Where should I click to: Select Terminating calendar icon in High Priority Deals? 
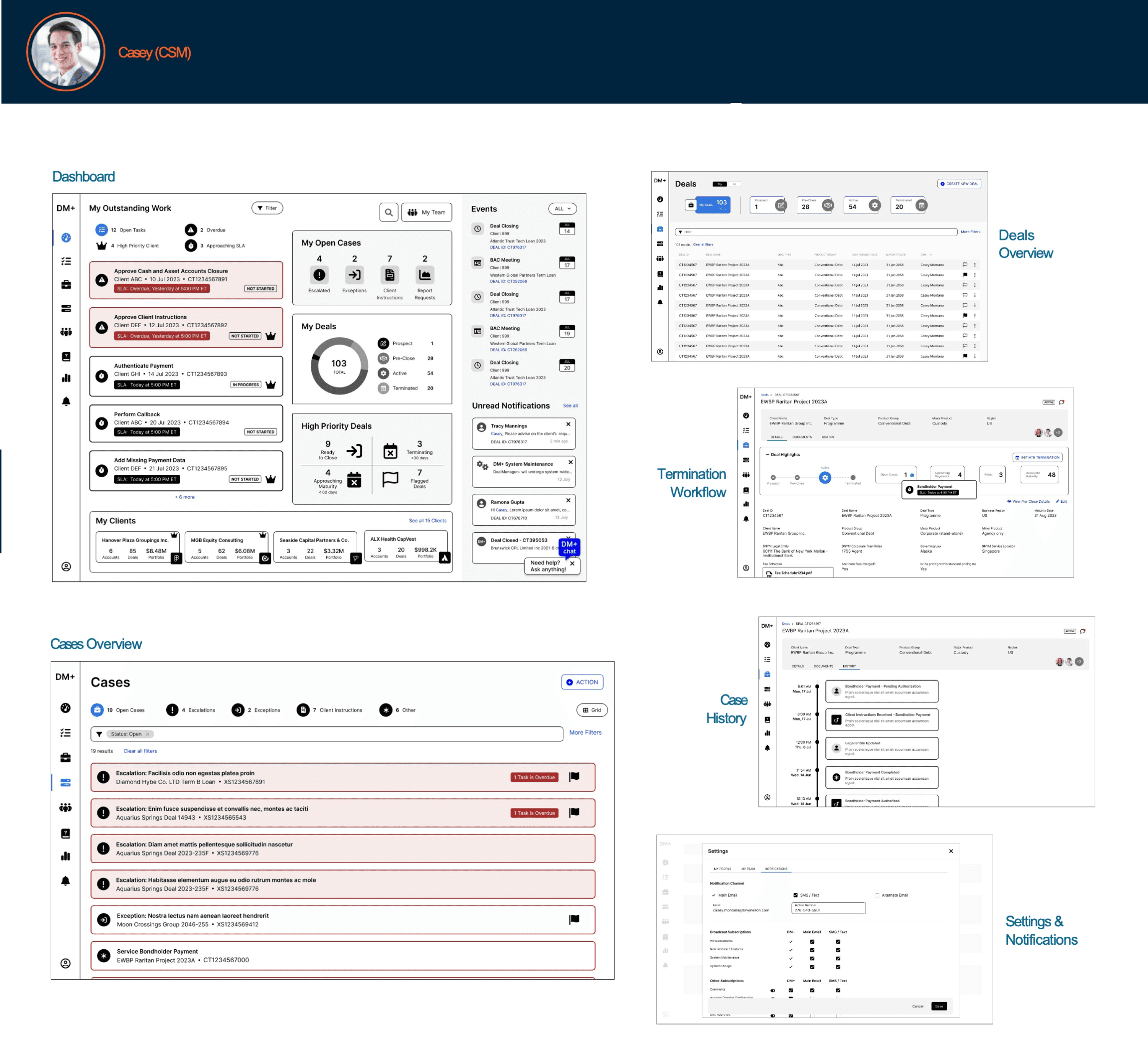coord(390,451)
